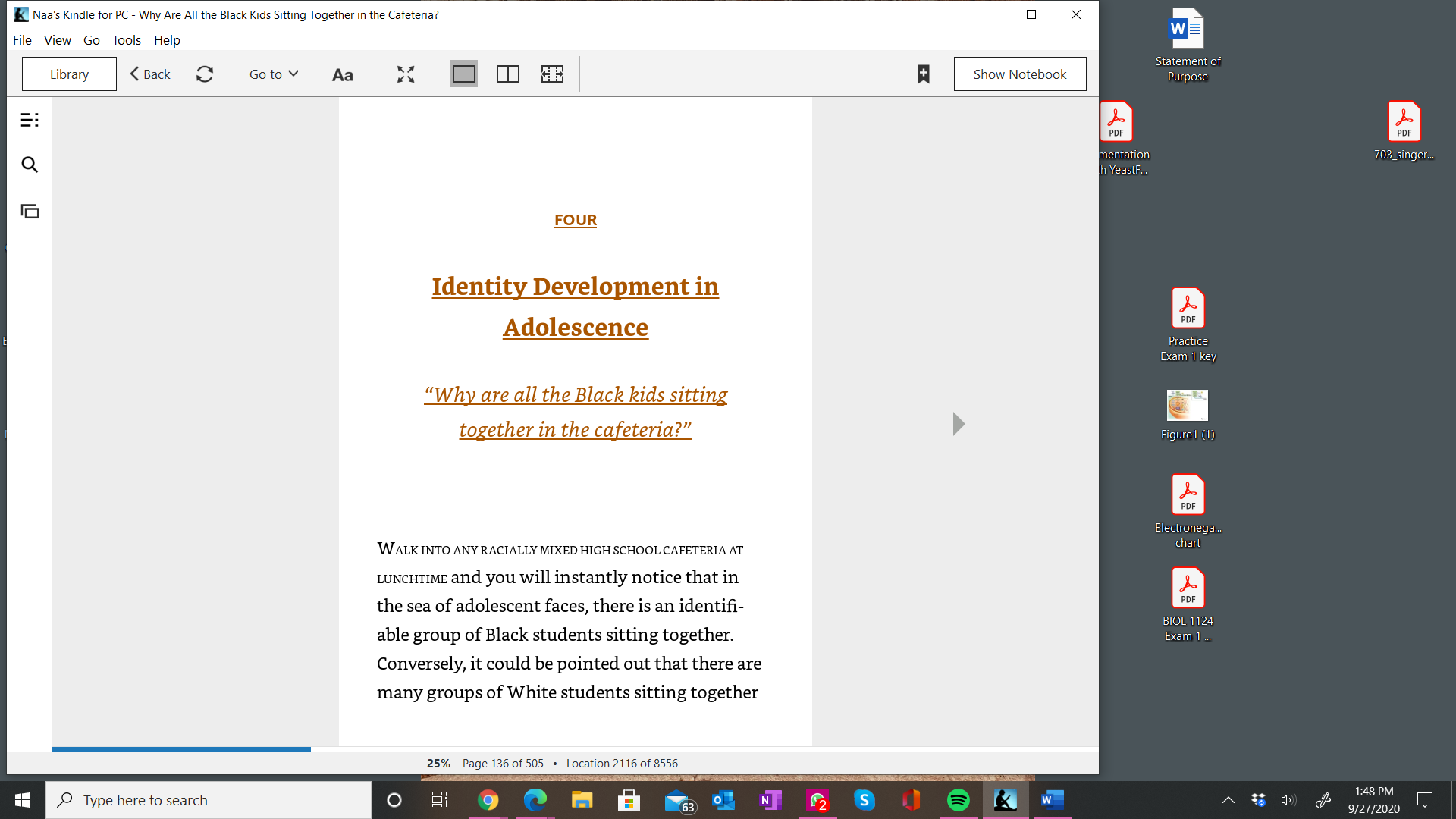Open the Help menu

click(167, 40)
